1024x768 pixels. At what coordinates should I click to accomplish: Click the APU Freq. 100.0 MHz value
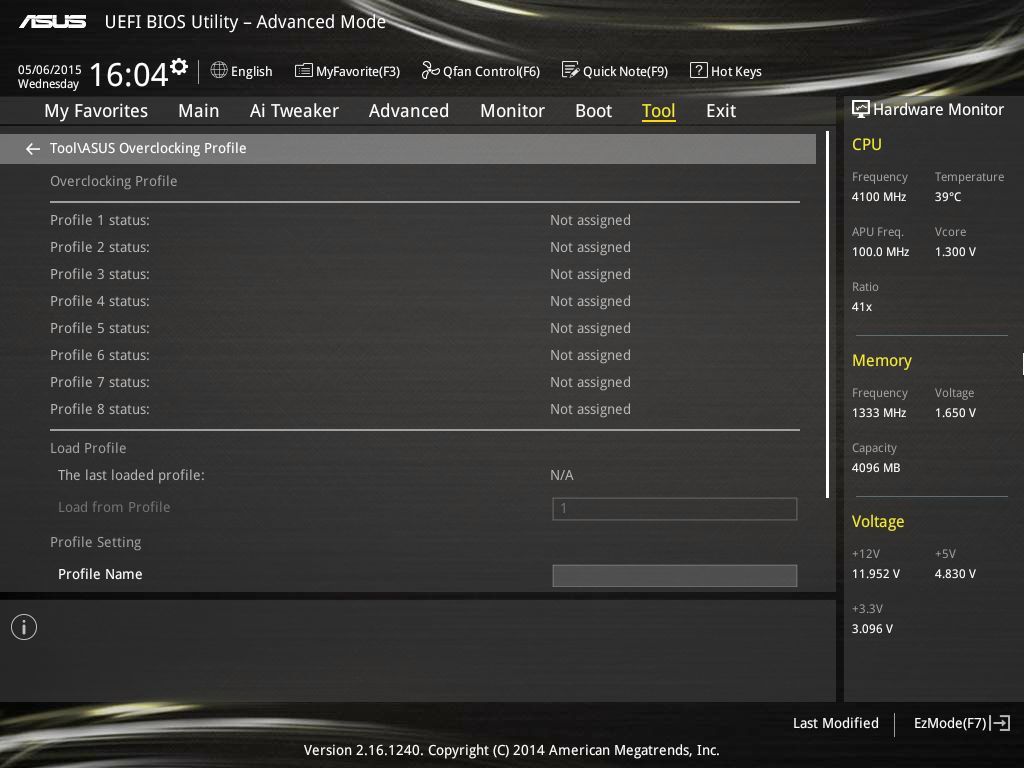tap(880, 251)
